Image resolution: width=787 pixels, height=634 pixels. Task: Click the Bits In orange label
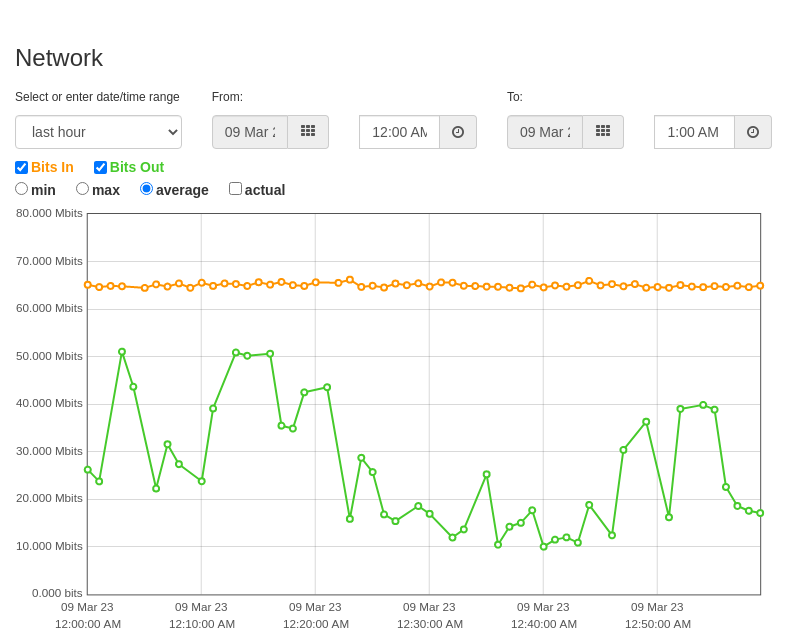(x=52, y=167)
